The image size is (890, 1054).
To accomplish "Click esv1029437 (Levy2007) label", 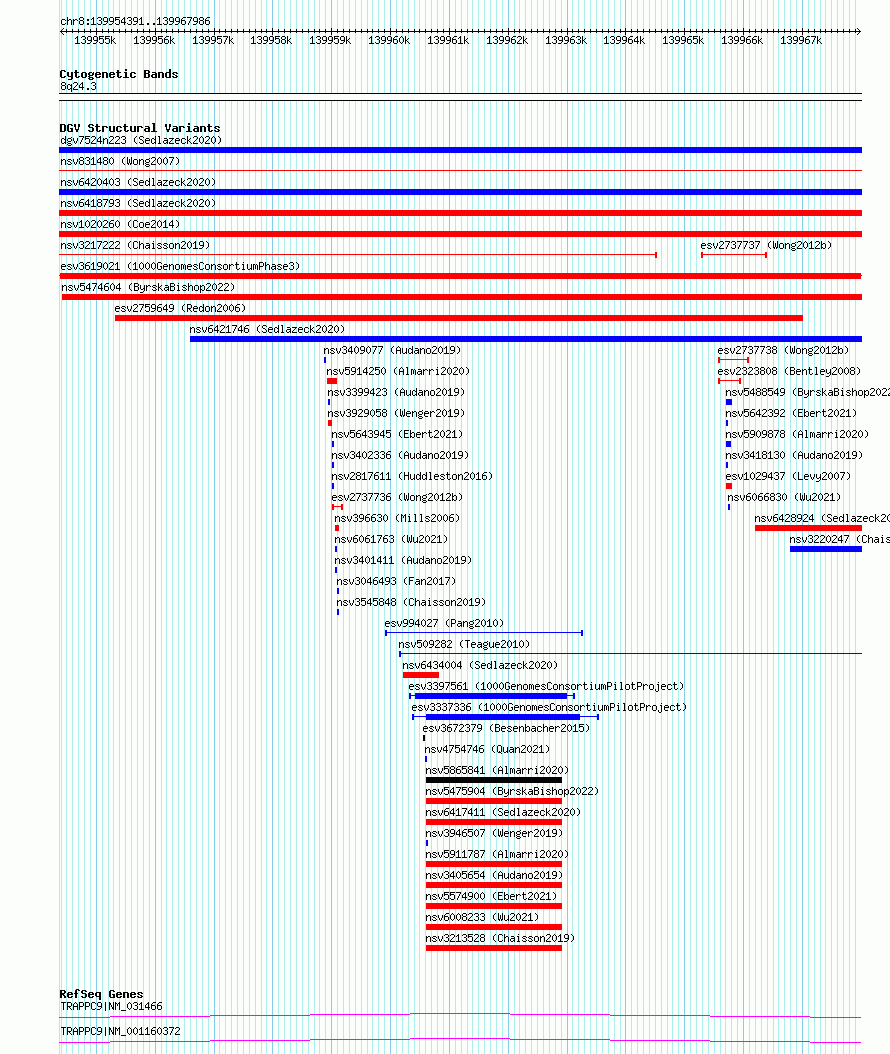I will click(788, 477).
